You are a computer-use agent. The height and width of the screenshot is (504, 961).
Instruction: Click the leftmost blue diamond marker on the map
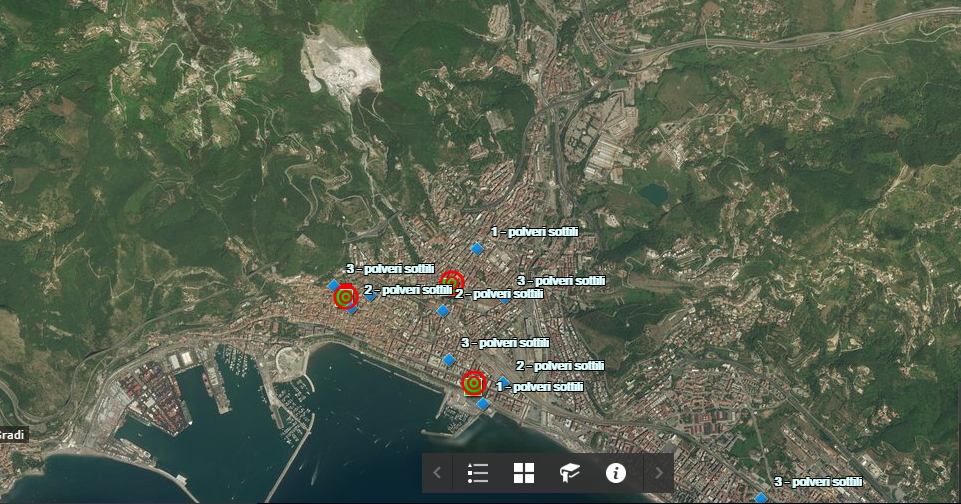pos(333,285)
